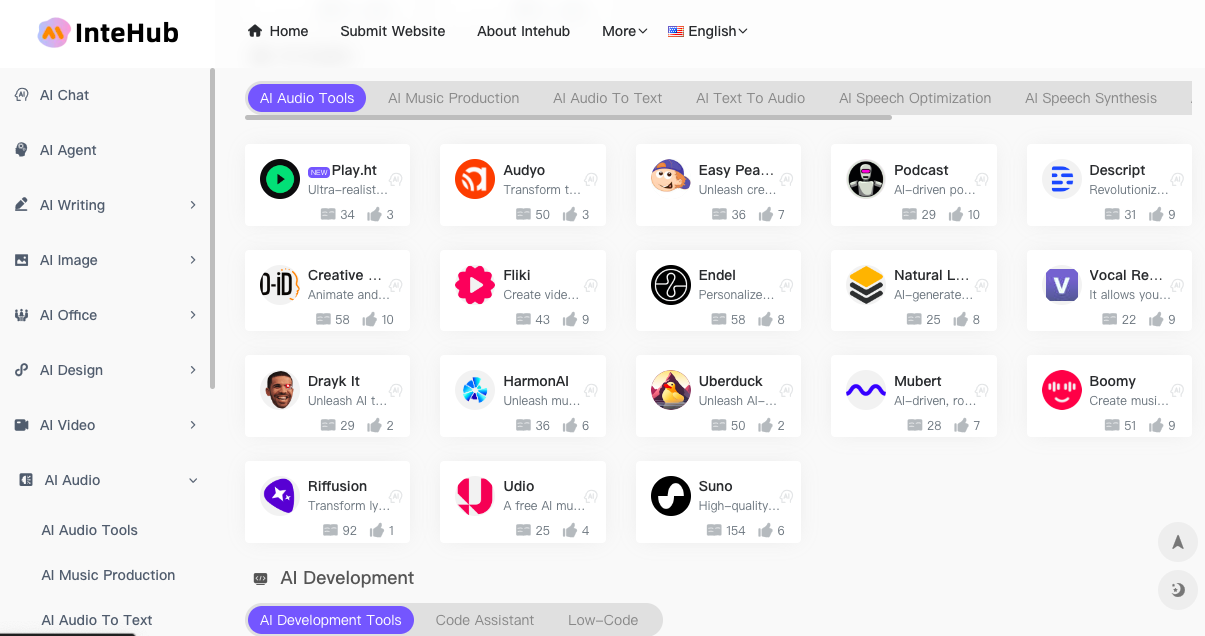Switch to the Code Assistant tab
This screenshot has width=1205, height=636.
(485, 620)
